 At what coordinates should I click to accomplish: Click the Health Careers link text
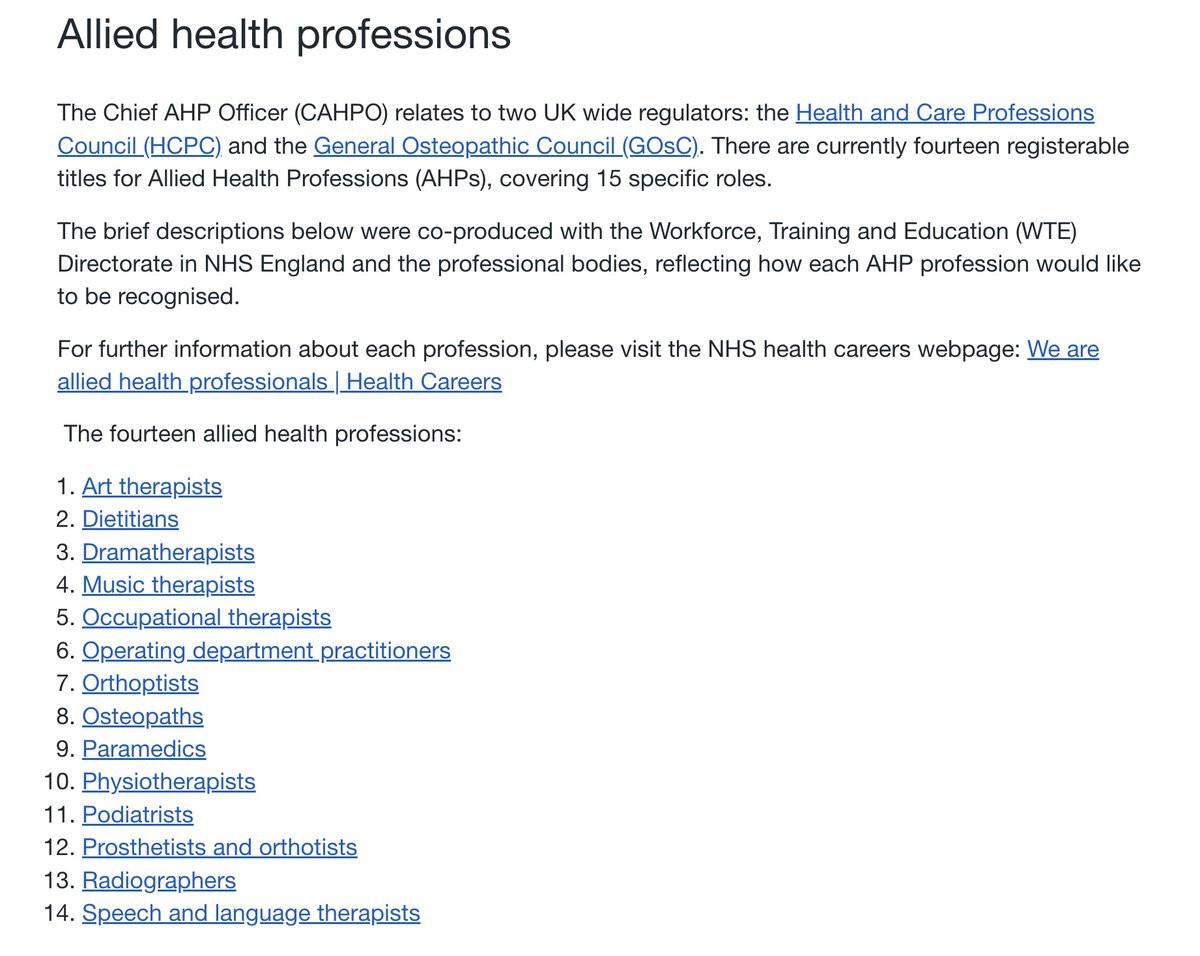(x=424, y=382)
